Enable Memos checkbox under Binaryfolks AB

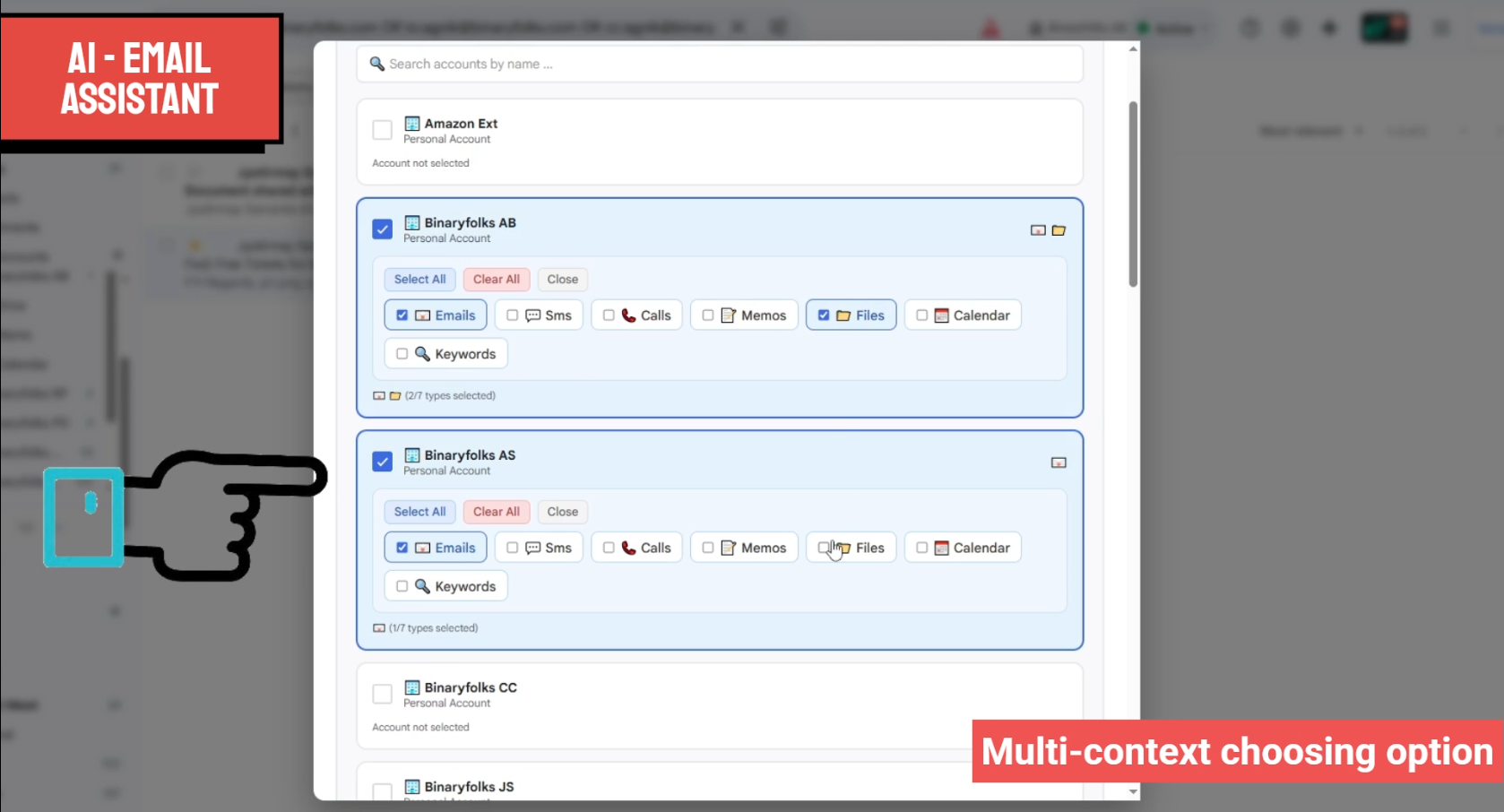click(x=708, y=315)
